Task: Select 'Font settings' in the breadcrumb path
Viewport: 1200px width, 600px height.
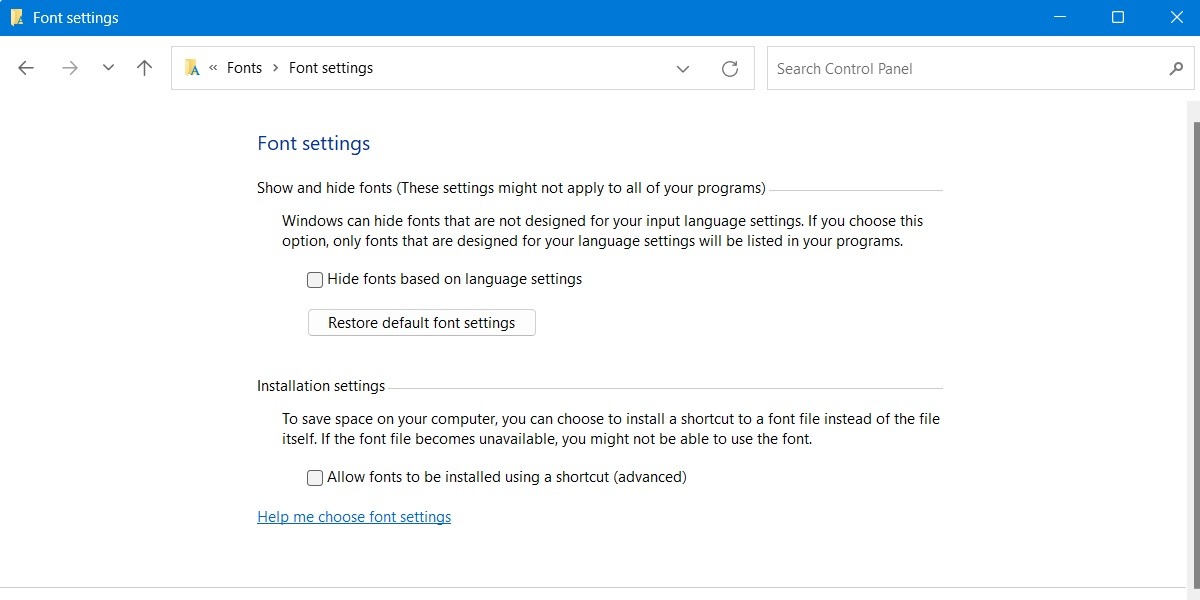Action: pos(330,67)
